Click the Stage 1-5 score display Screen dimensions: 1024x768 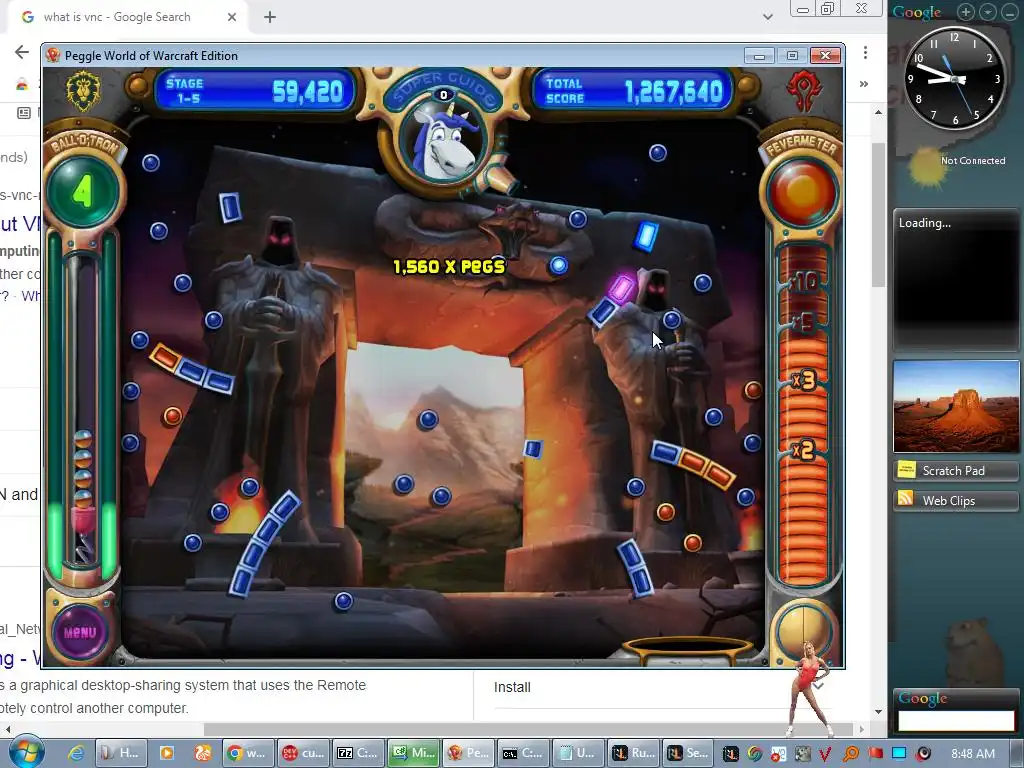click(x=255, y=91)
